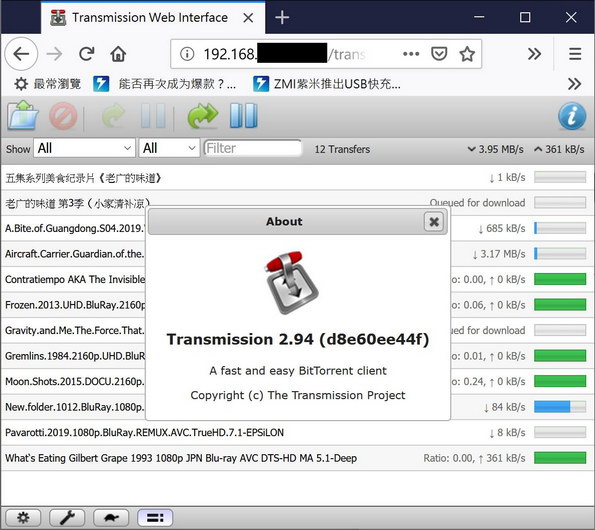
Task: Close the About dialog
Action: [x=434, y=221]
